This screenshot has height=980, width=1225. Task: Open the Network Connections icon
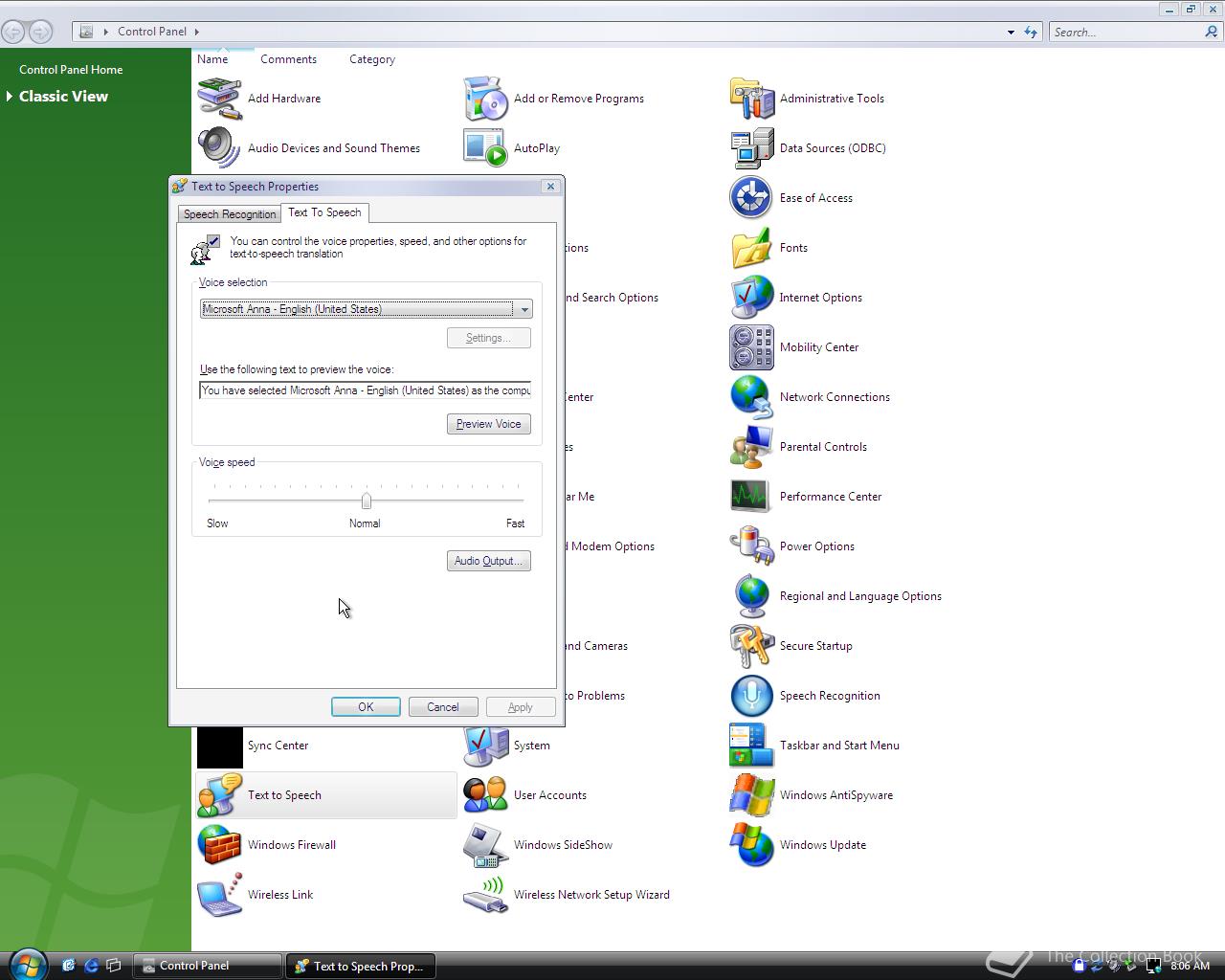click(751, 397)
